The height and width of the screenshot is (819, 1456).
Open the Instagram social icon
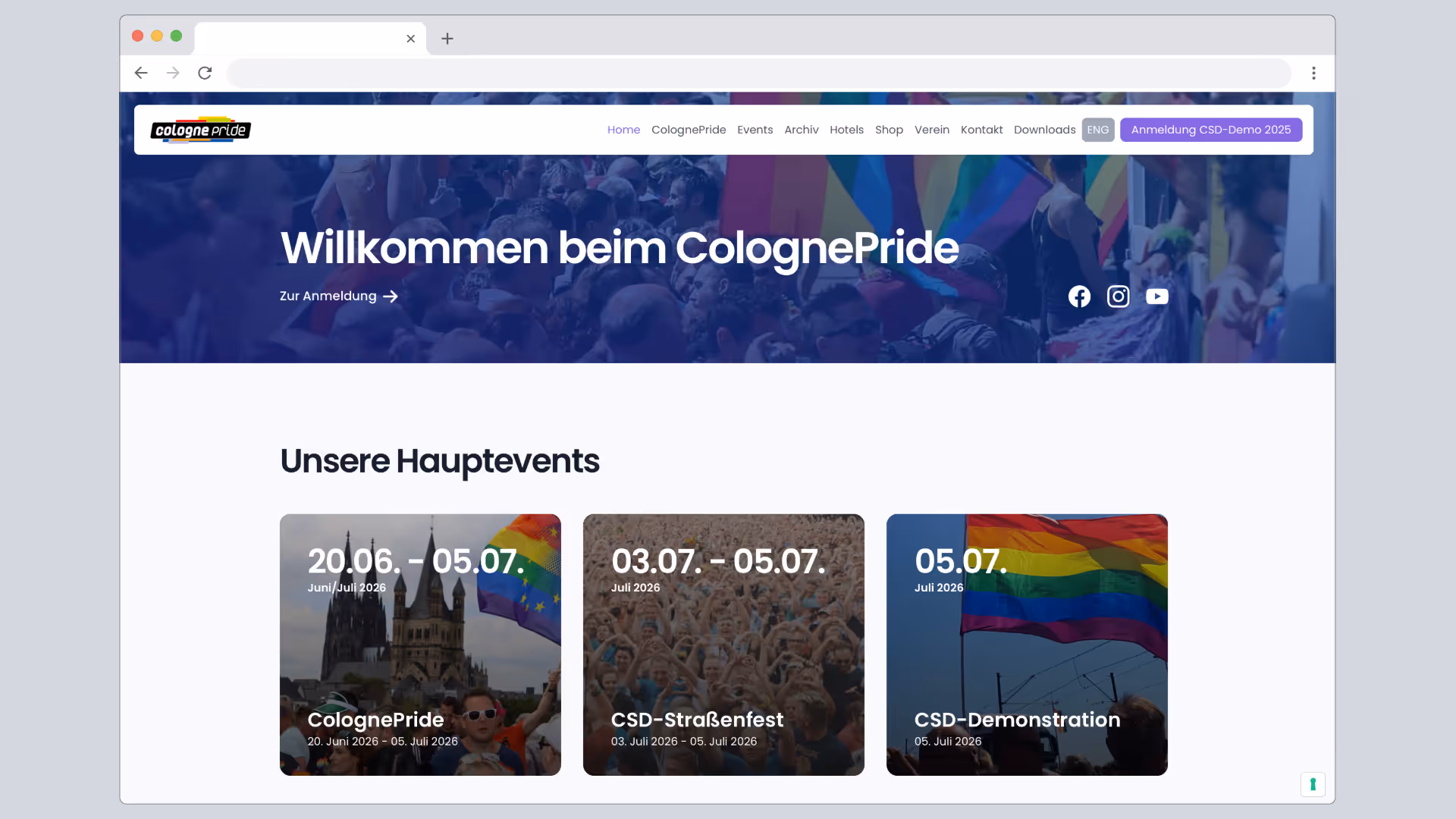coord(1118,297)
